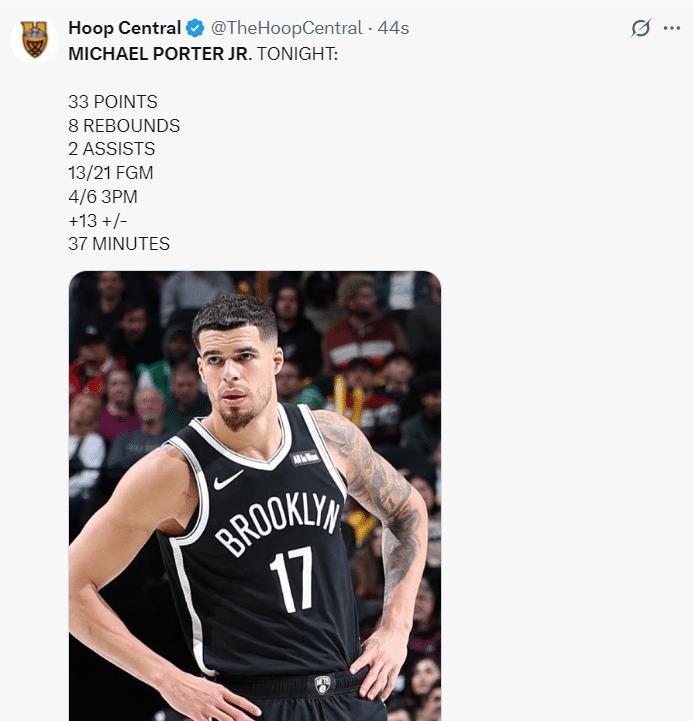Click the 33 POINTS line
The height and width of the screenshot is (721, 693).
point(113,102)
